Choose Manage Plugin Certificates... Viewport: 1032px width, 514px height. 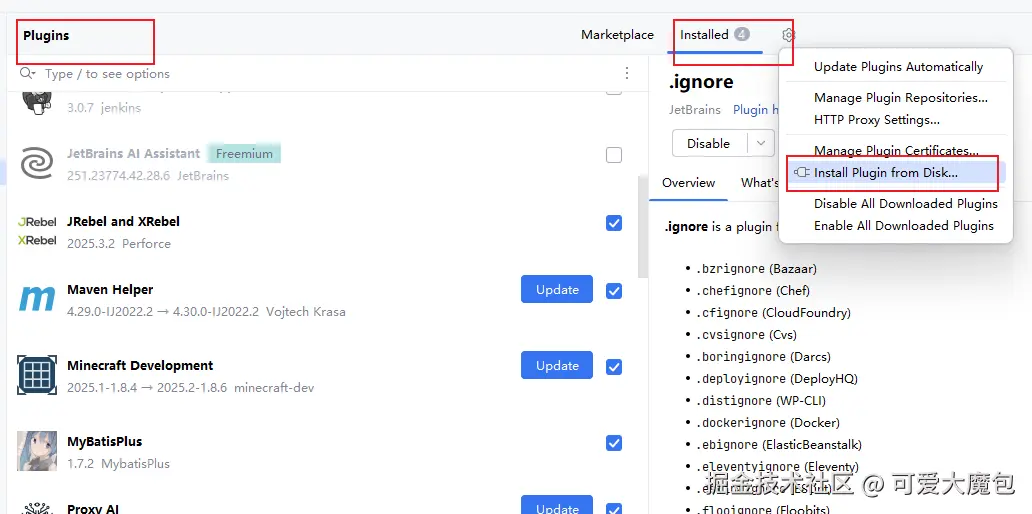click(x=896, y=151)
